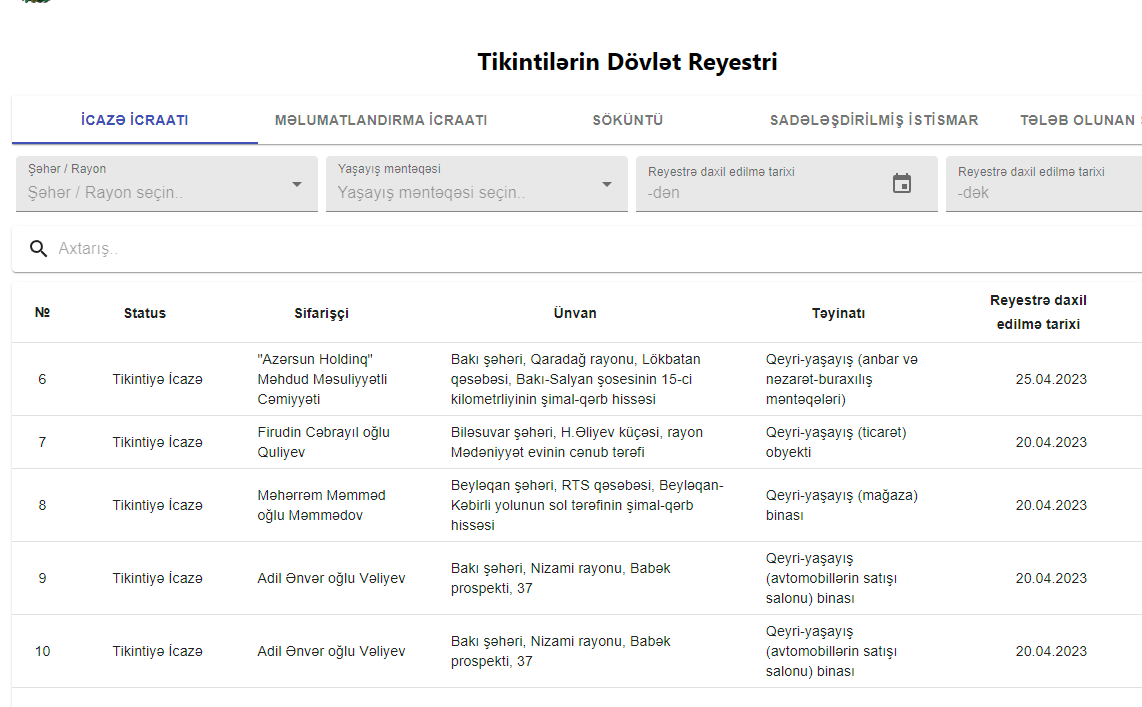Go to the SADƏLƏŞDİRİLMİŞ İSTİSMAR tab

[x=874, y=121]
